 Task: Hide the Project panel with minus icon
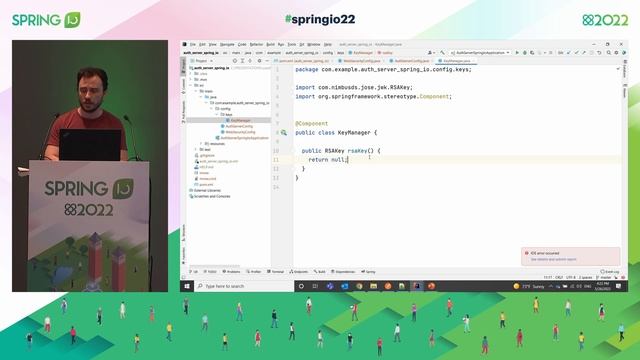click(267, 61)
